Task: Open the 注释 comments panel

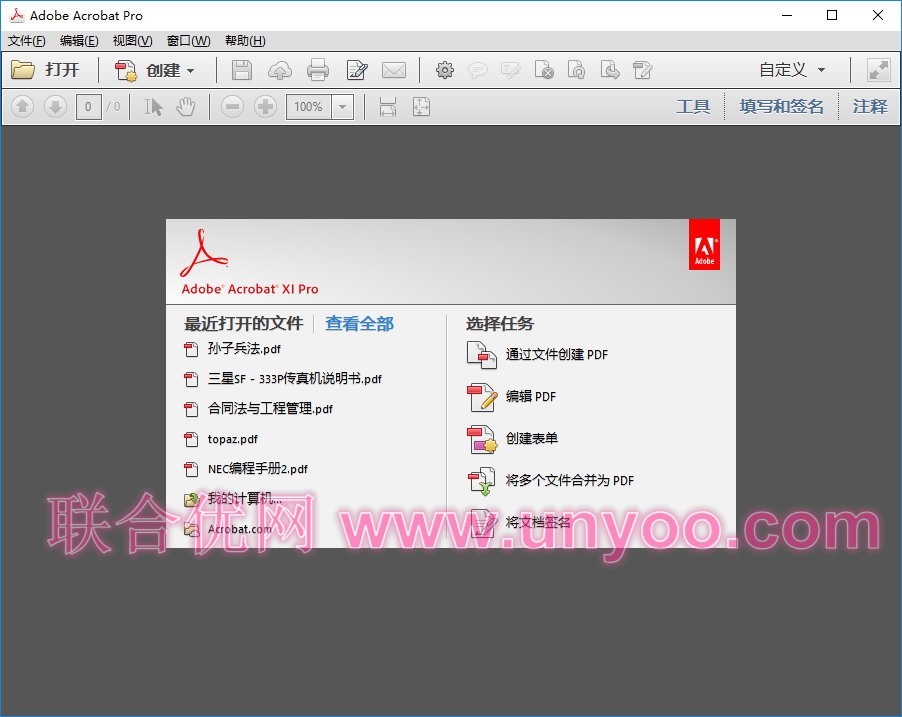Action: (870, 106)
